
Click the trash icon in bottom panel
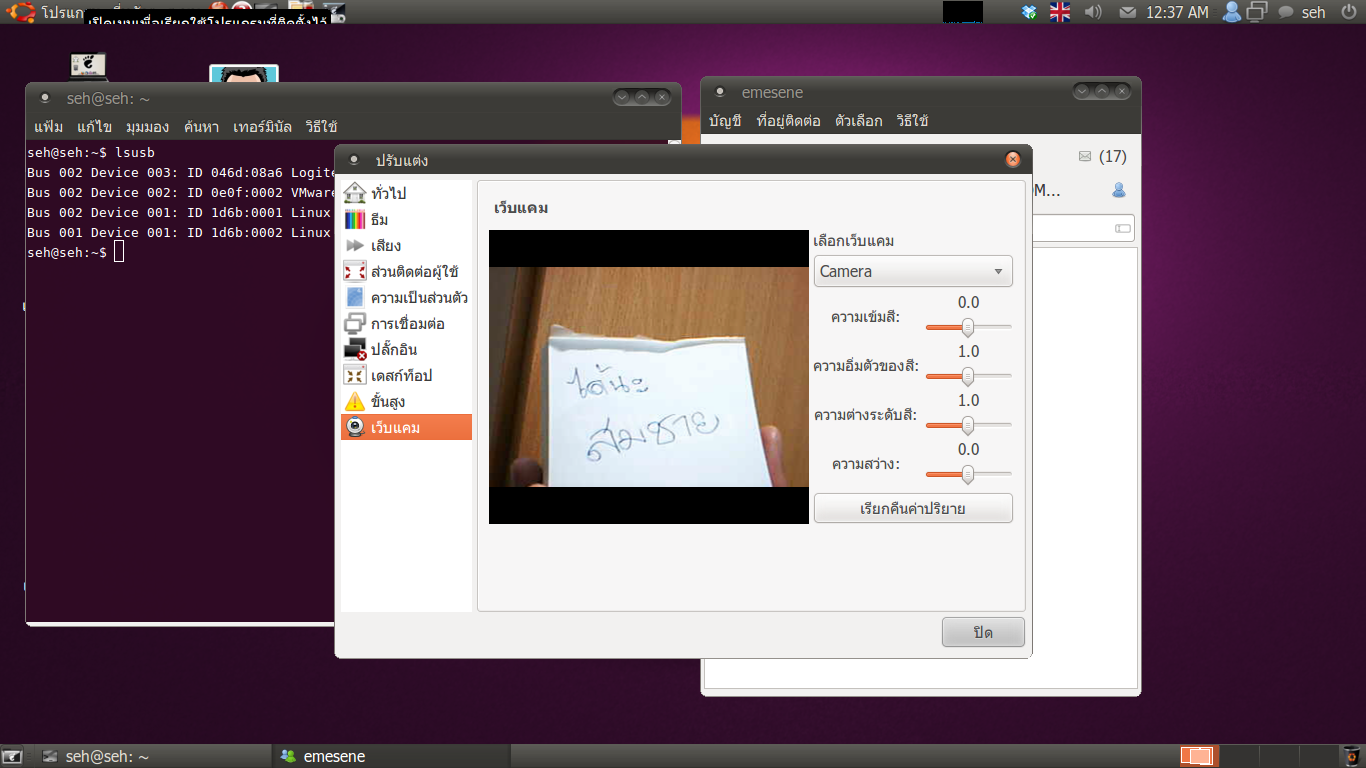pos(1351,756)
